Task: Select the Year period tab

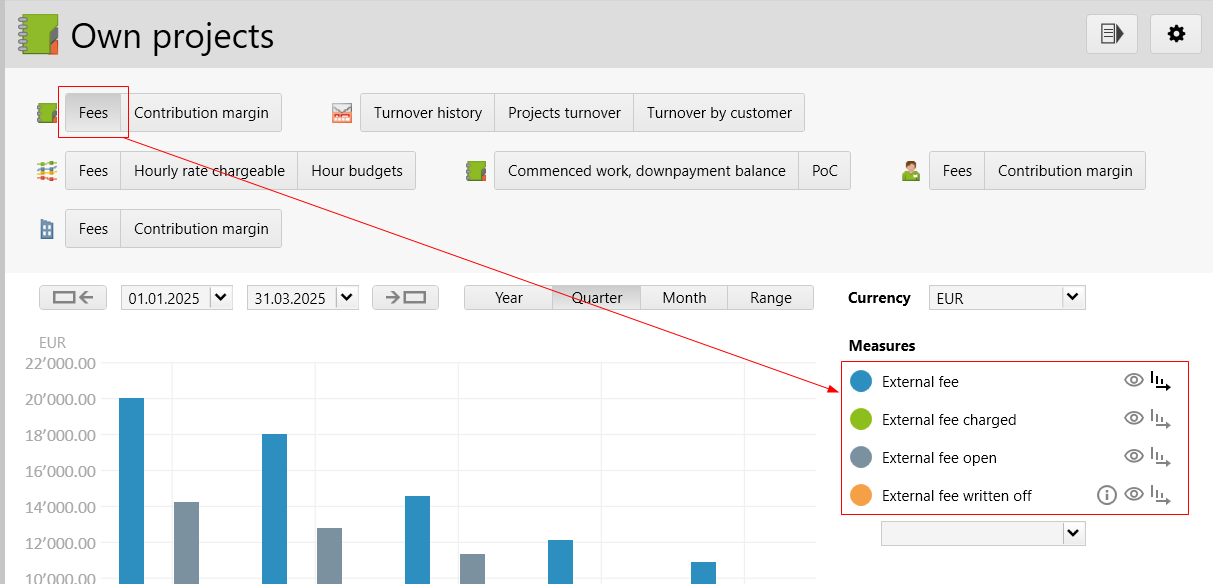Action: [x=509, y=297]
